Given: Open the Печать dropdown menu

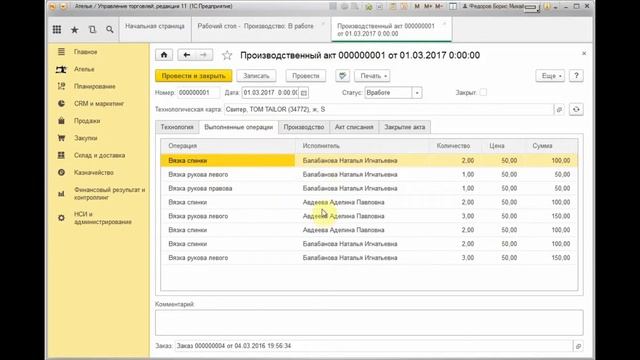Looking at the screenshot, I should [372, 76].
